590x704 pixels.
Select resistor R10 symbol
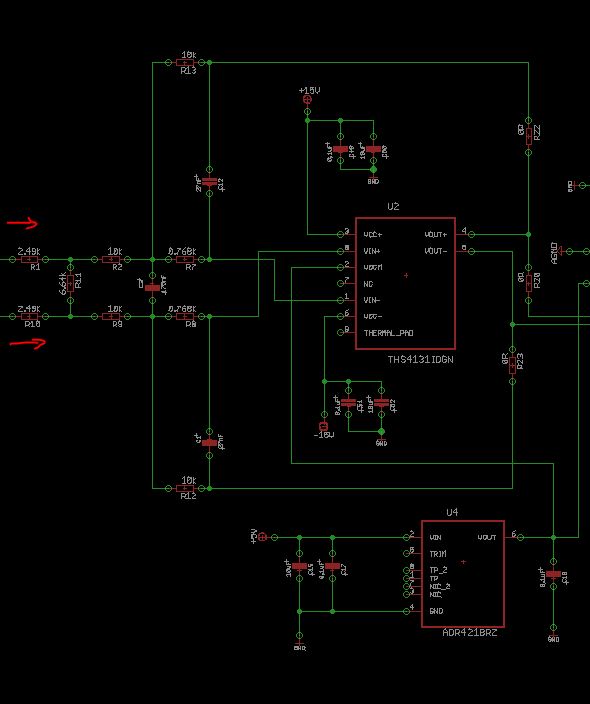[29, 317]
